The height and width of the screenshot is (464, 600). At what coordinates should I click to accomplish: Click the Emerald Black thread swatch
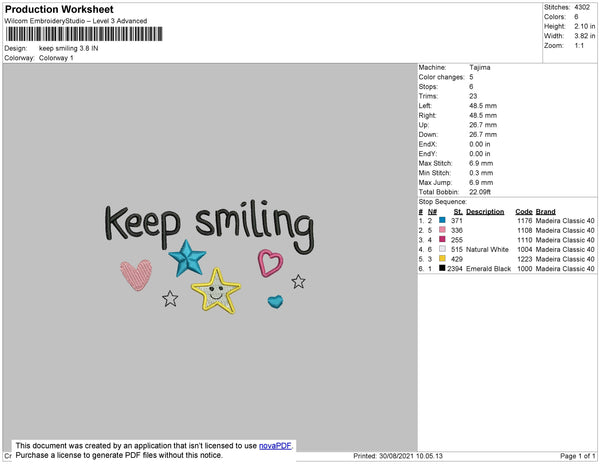click(x=442, y=268)
